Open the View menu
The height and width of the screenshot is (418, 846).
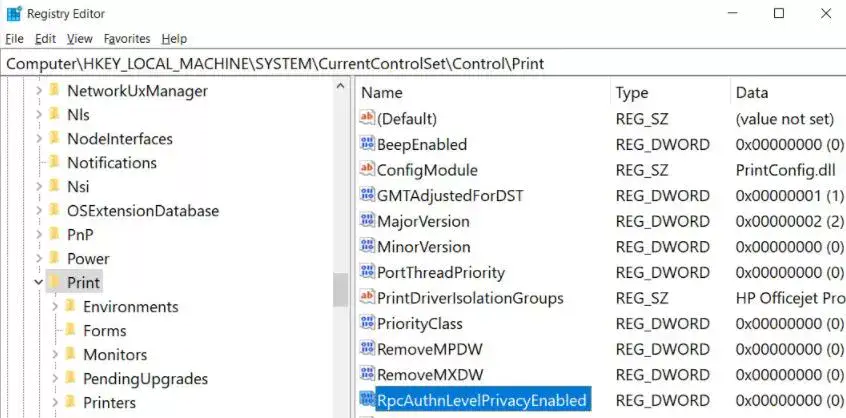coord(80,39)
